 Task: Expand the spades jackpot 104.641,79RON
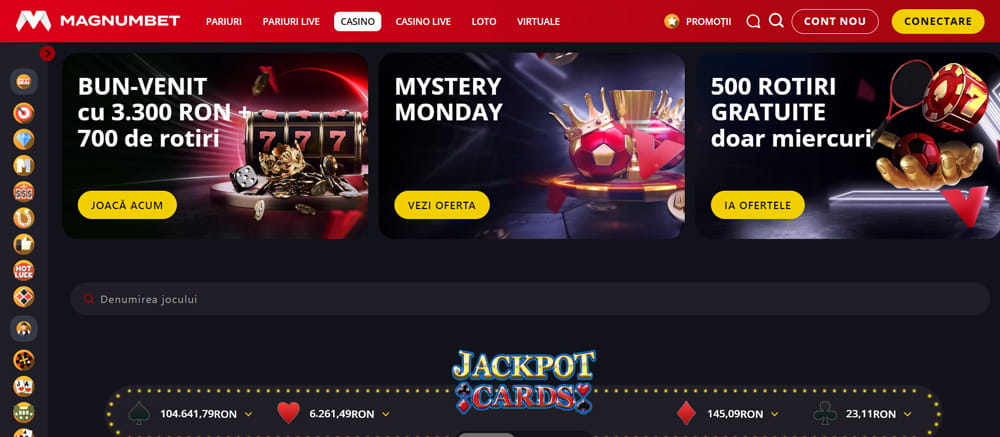coord(249,414)
